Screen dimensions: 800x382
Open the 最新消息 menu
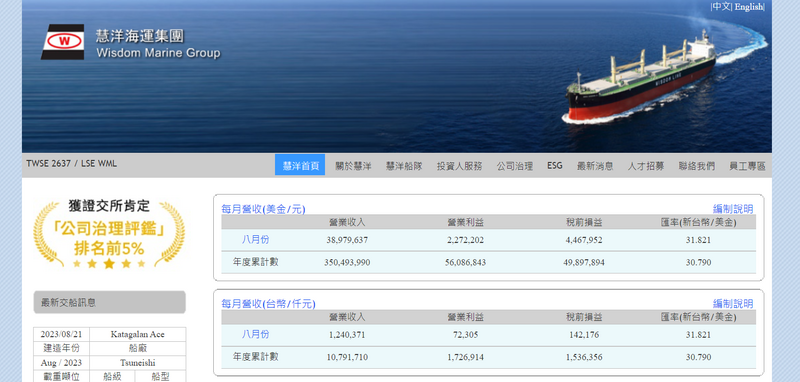point(595,166)
